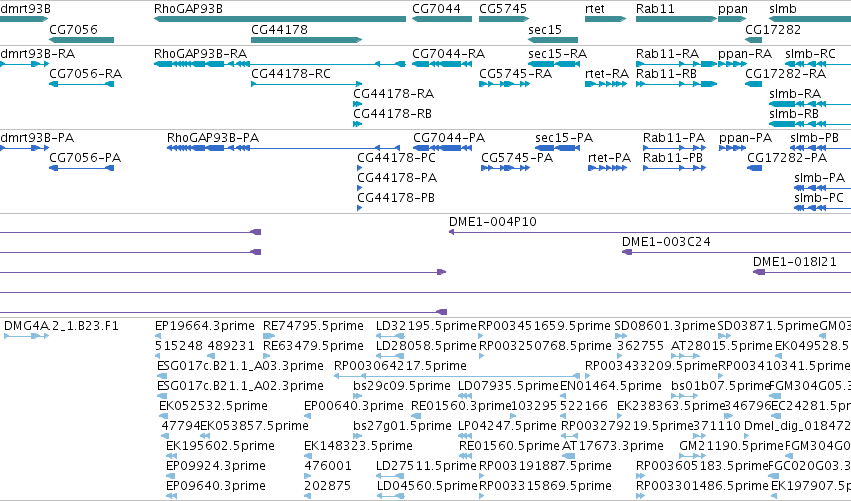This screenshot has height=501, width=851.
Task: Click protein Rab11-PB
Action: click(675, 168)
